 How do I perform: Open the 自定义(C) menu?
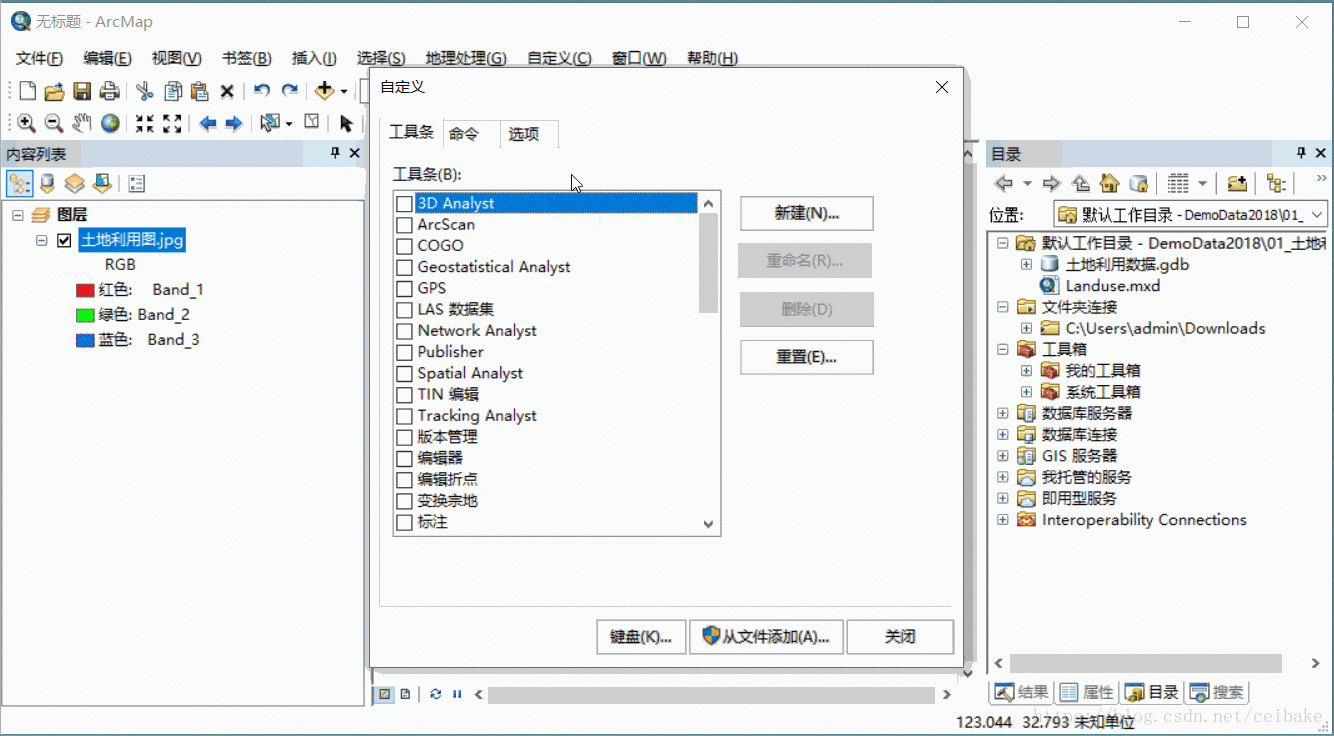coord(559,58)
